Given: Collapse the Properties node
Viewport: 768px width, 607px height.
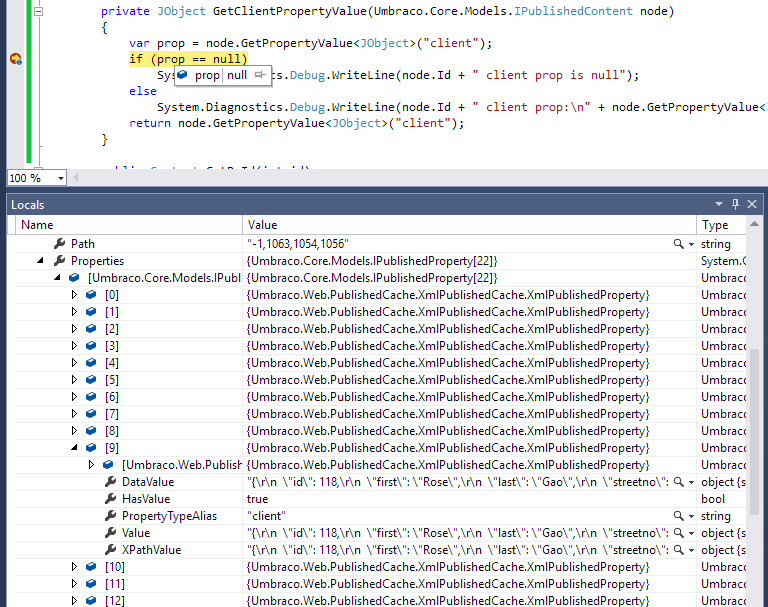Looking at the screenshot, I should click(40, 261).
